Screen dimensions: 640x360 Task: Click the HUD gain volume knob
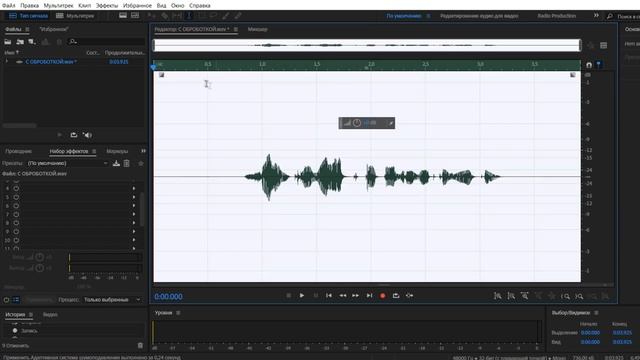(357, 123)
